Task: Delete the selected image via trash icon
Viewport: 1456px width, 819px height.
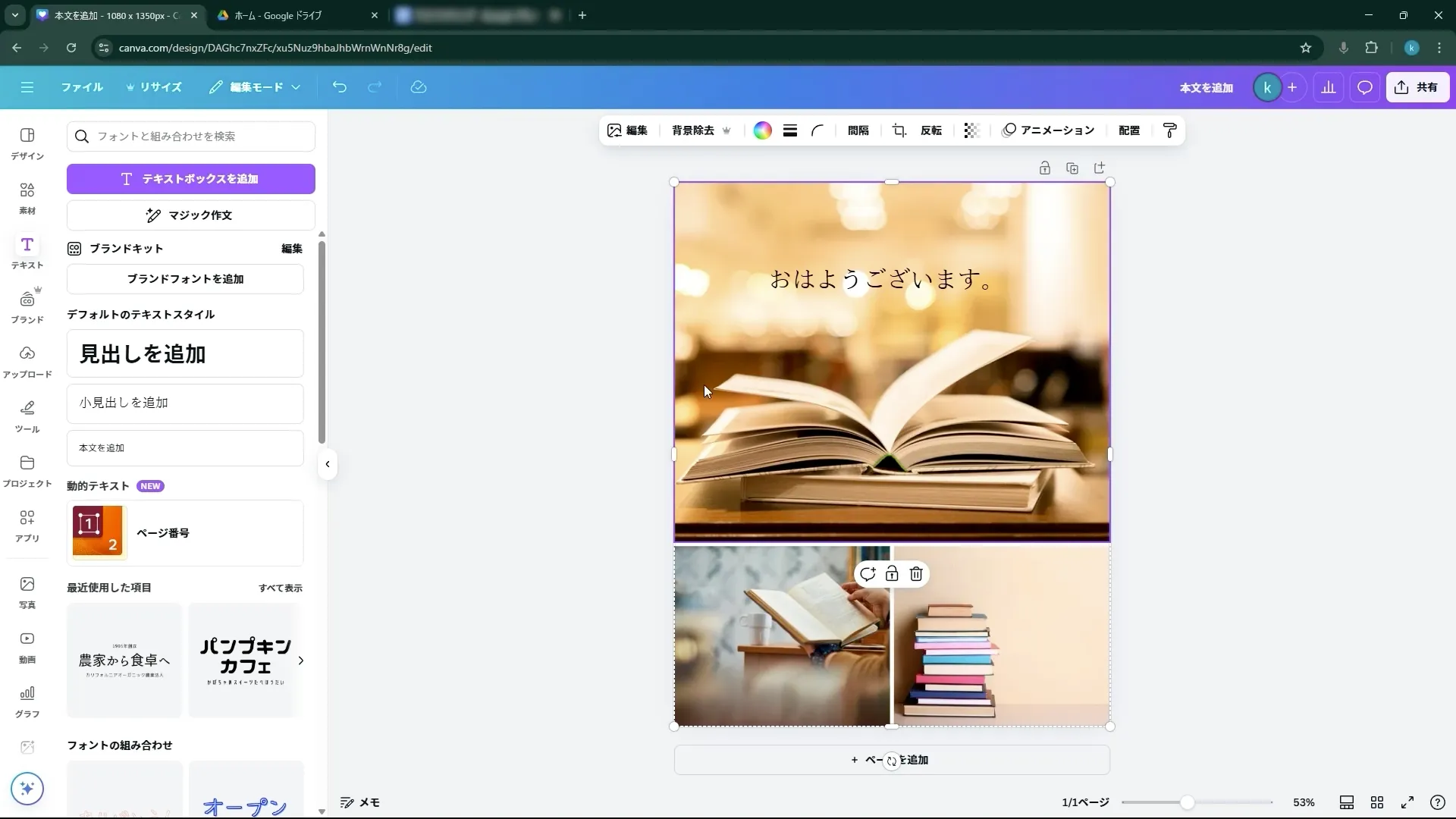Action: coord(916,574)
